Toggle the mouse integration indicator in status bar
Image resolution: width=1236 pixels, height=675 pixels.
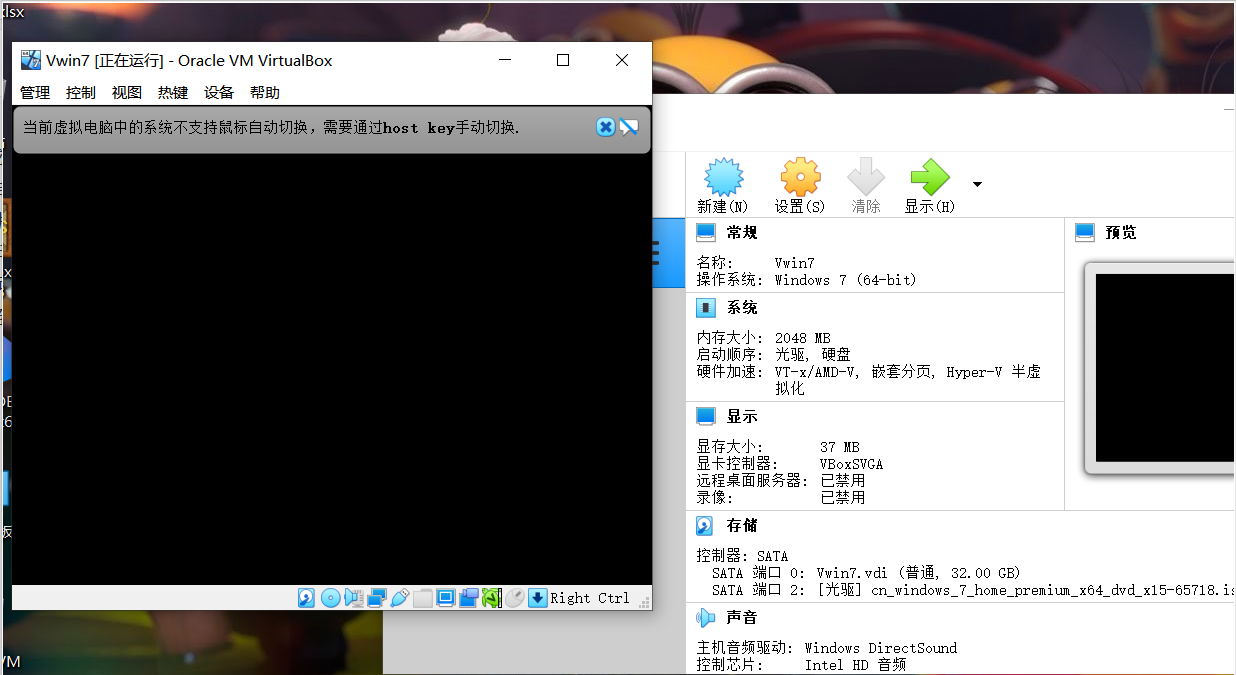[x=515, y=597]
